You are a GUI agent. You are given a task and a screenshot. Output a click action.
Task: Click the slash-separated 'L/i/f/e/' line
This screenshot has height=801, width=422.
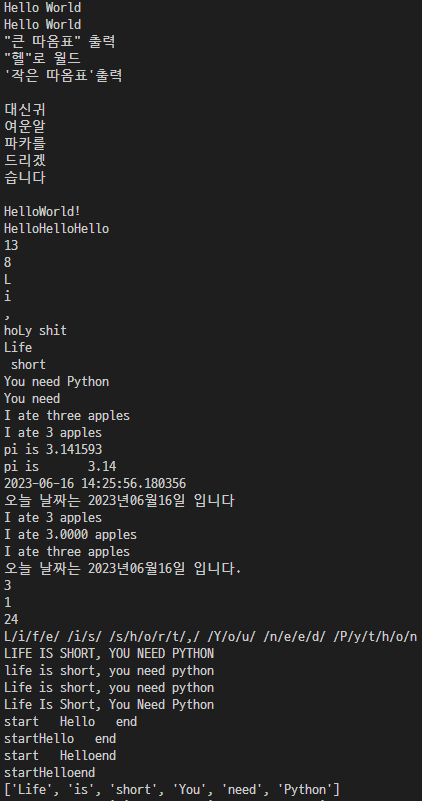210,637
